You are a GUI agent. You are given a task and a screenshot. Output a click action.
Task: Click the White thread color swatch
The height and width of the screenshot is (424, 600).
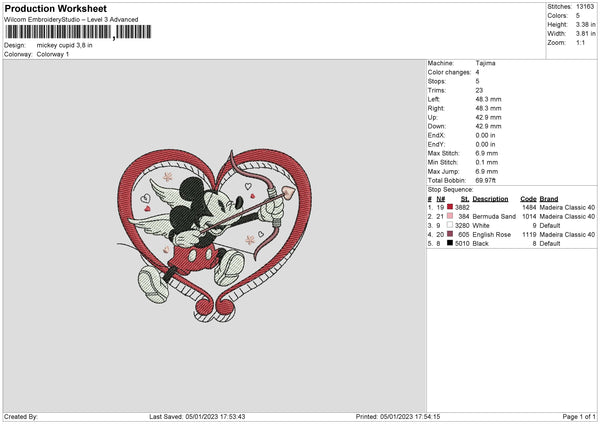(450, 225)
